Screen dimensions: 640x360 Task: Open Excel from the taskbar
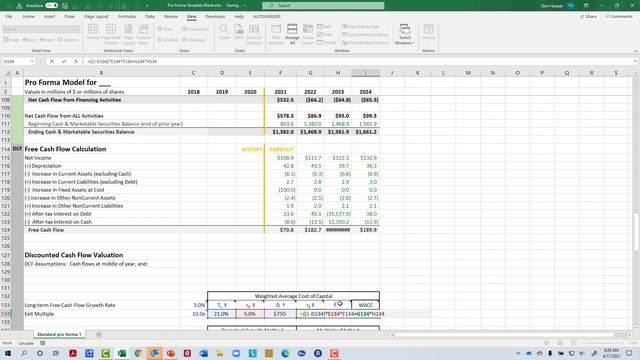122,353
